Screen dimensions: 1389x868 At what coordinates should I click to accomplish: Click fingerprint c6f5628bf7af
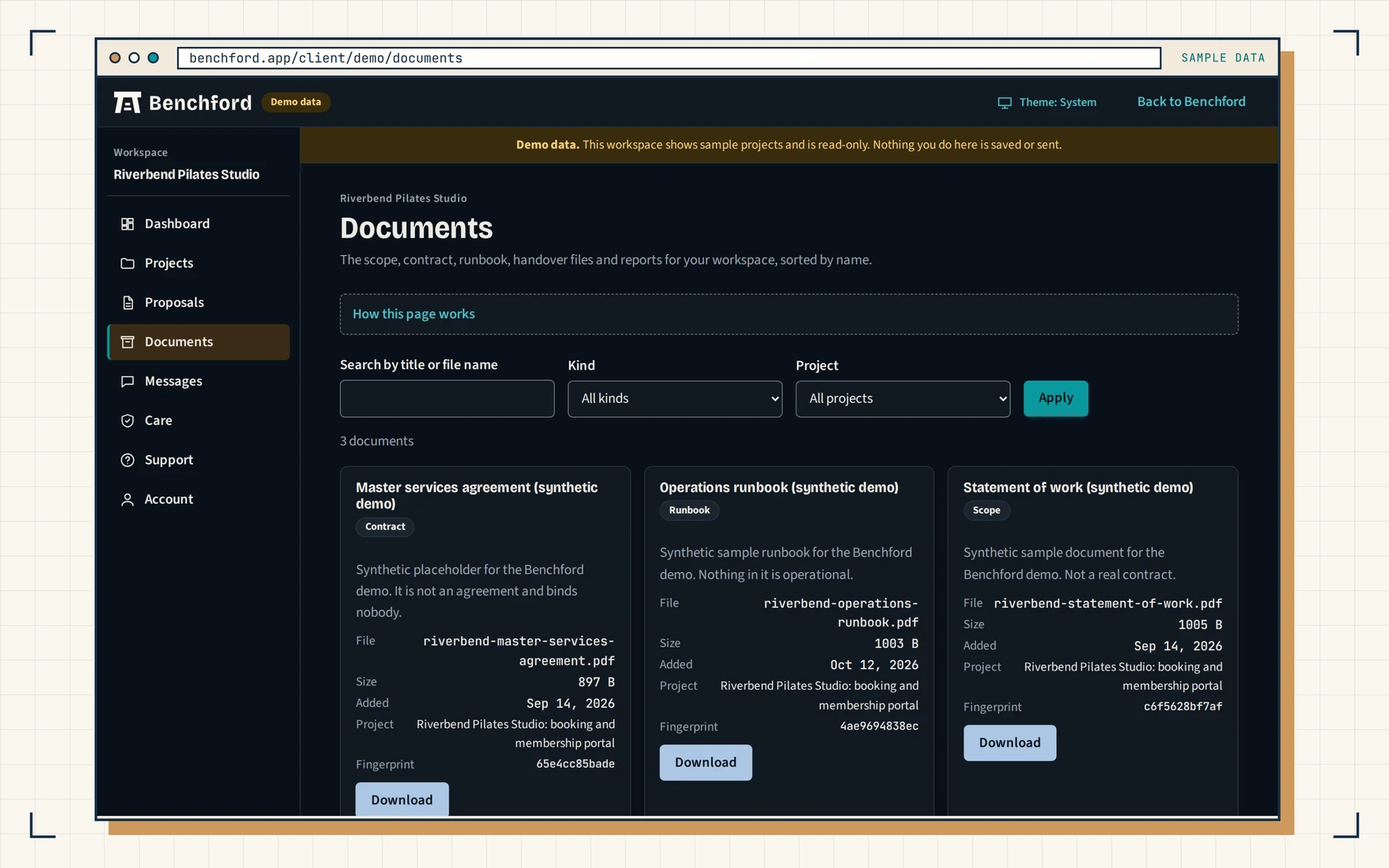[x=1183, y=707]
